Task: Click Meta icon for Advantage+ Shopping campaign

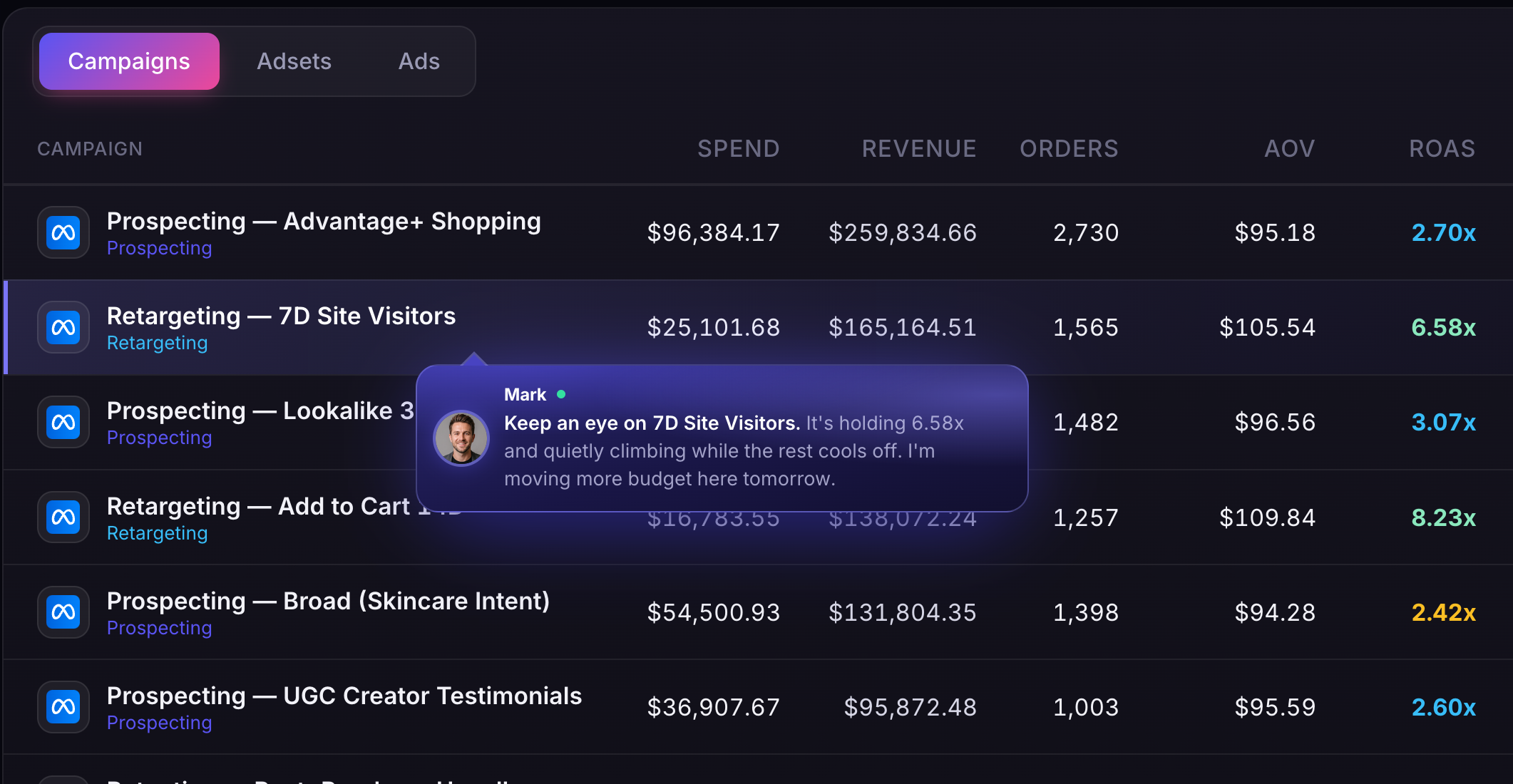Action: (x=63, y=232)
